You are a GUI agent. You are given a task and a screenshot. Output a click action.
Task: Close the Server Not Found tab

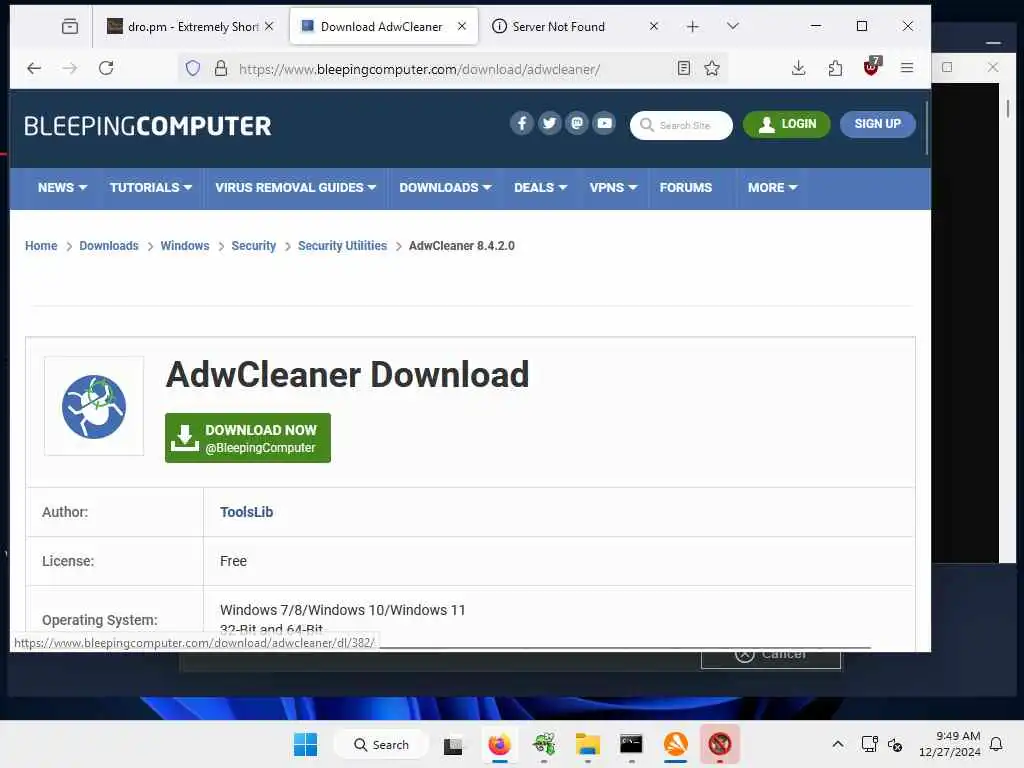654,26
